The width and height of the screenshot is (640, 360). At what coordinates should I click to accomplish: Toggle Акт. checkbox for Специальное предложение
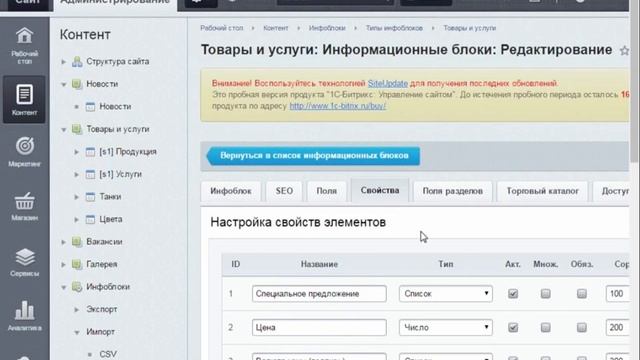[x=513, y=293]
